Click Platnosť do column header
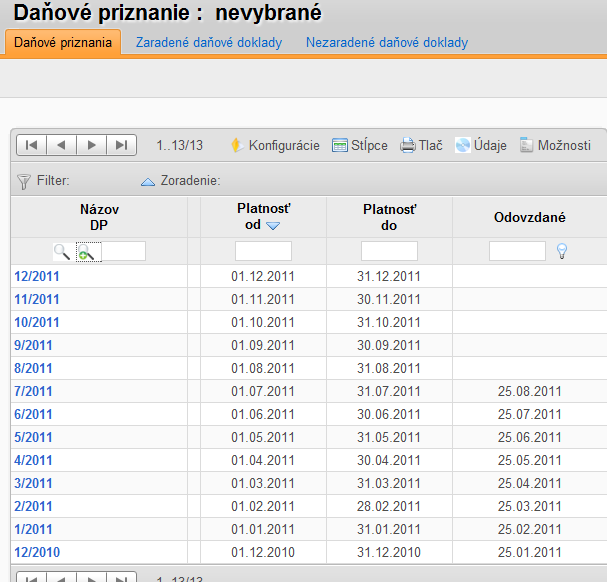Screen dimensions: 607x582 pyautogui.click(x=389, y=217)
